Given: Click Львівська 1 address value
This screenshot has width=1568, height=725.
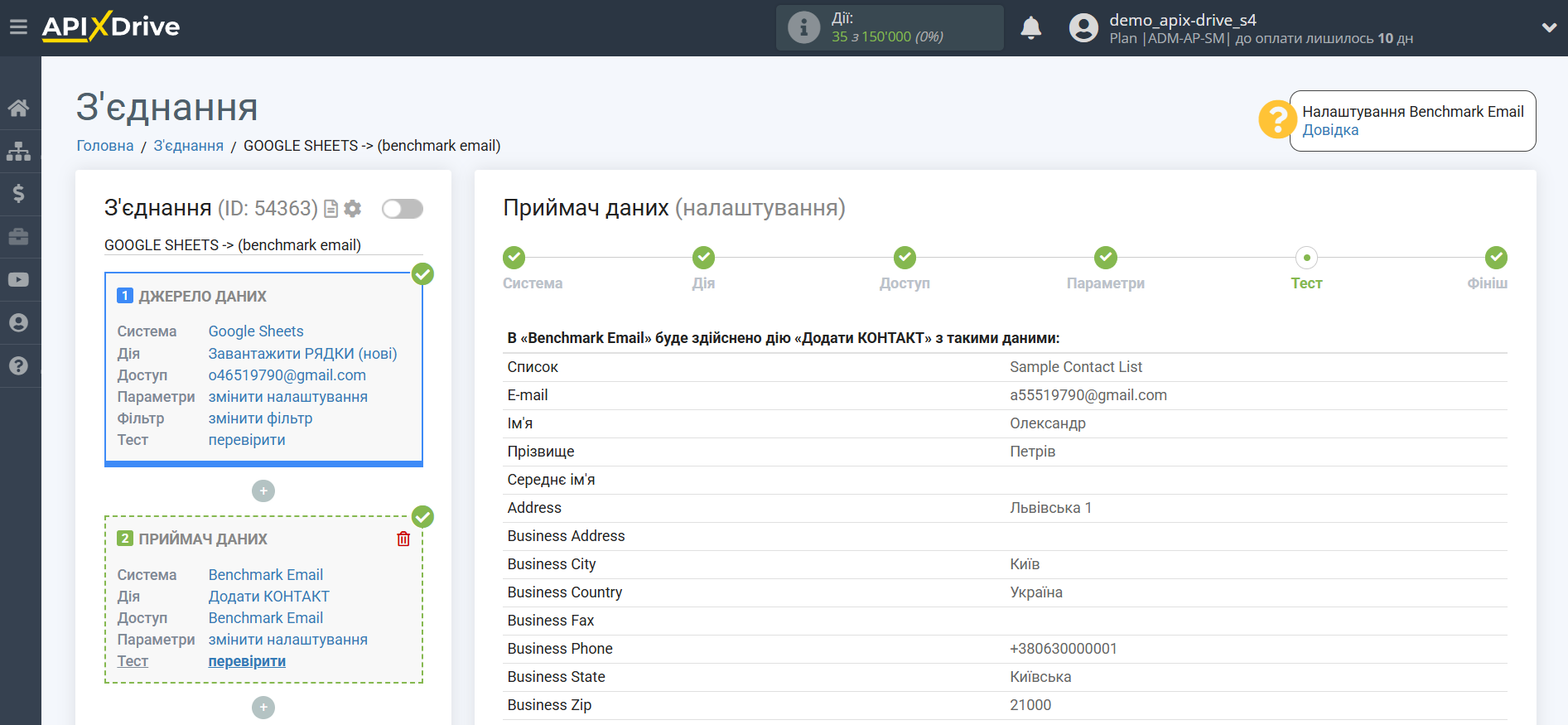Looking at the screenshot, I should [1051, 508].
